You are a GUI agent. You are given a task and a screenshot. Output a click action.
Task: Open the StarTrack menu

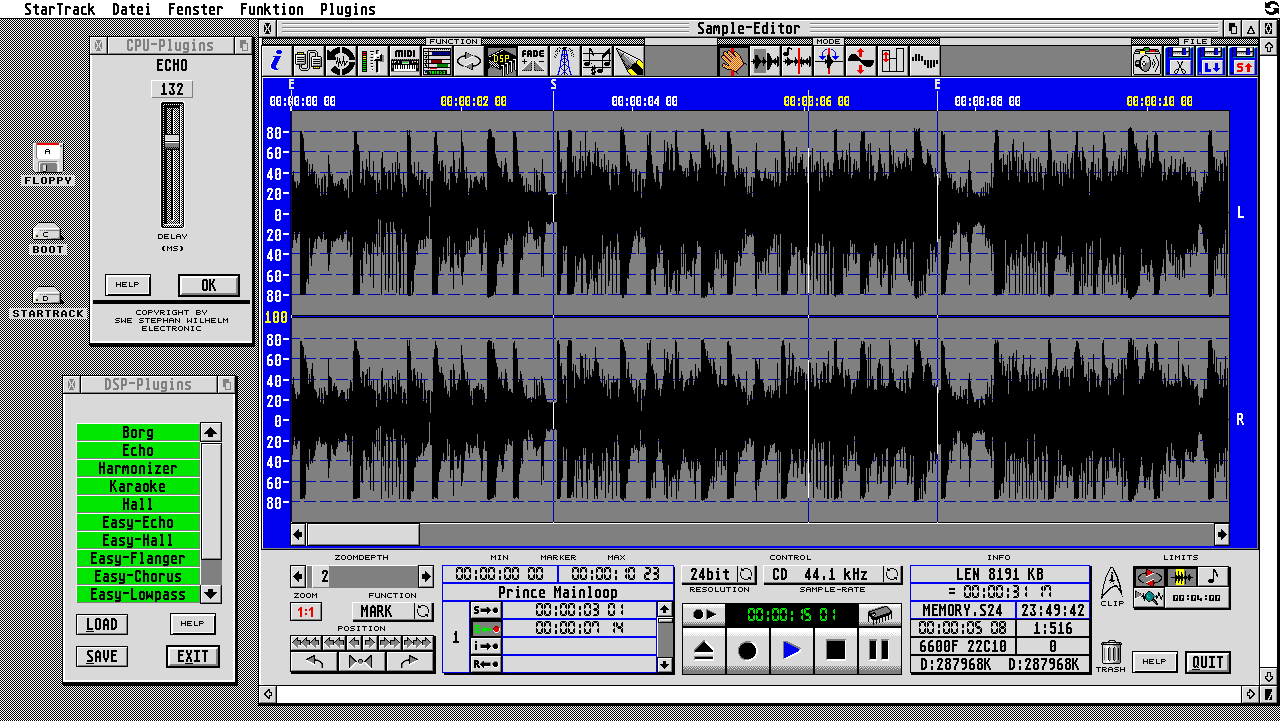click(x=60, y=9)
